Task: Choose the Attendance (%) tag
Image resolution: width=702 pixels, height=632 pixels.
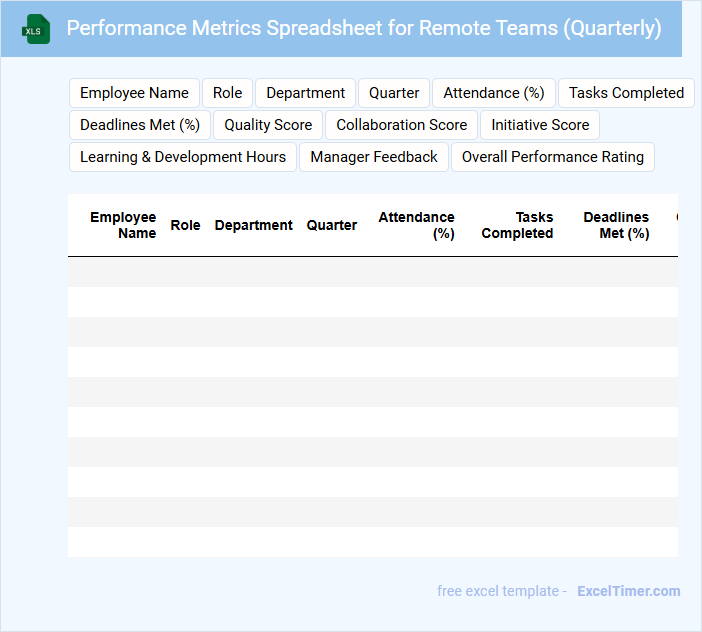Action: tap(494, 93)
